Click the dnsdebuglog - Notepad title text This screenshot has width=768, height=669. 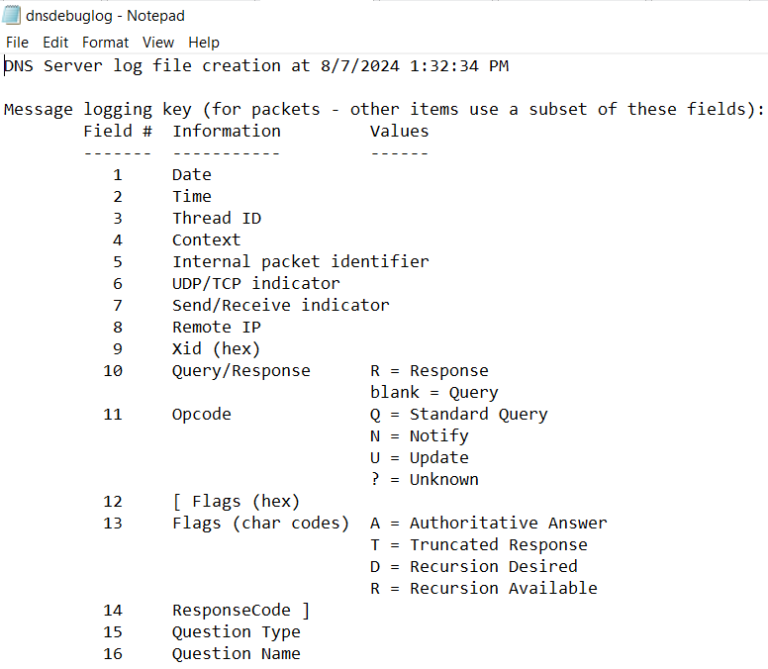105,16
